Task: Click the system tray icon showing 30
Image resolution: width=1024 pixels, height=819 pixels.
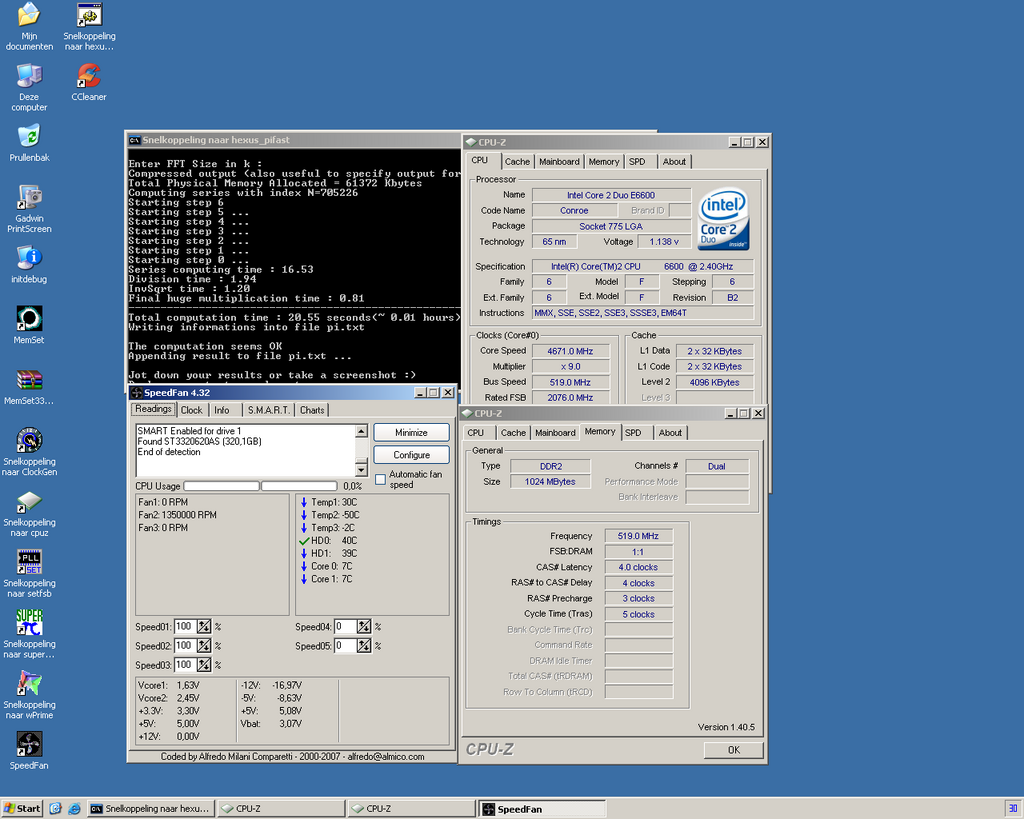Action: 1013,809
